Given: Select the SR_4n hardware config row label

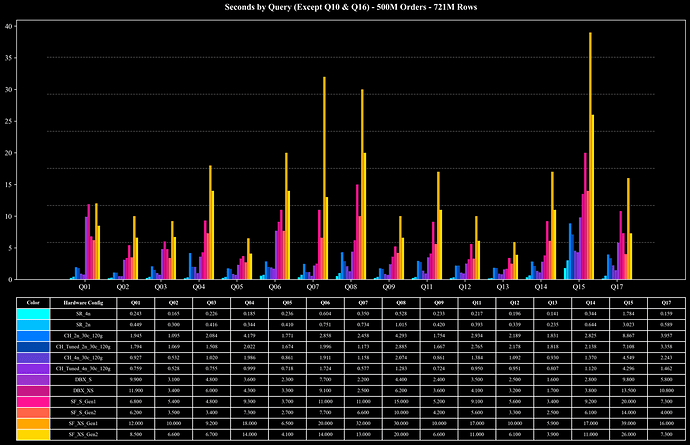Looking at the screenshot, I should (x=82, y=315).
